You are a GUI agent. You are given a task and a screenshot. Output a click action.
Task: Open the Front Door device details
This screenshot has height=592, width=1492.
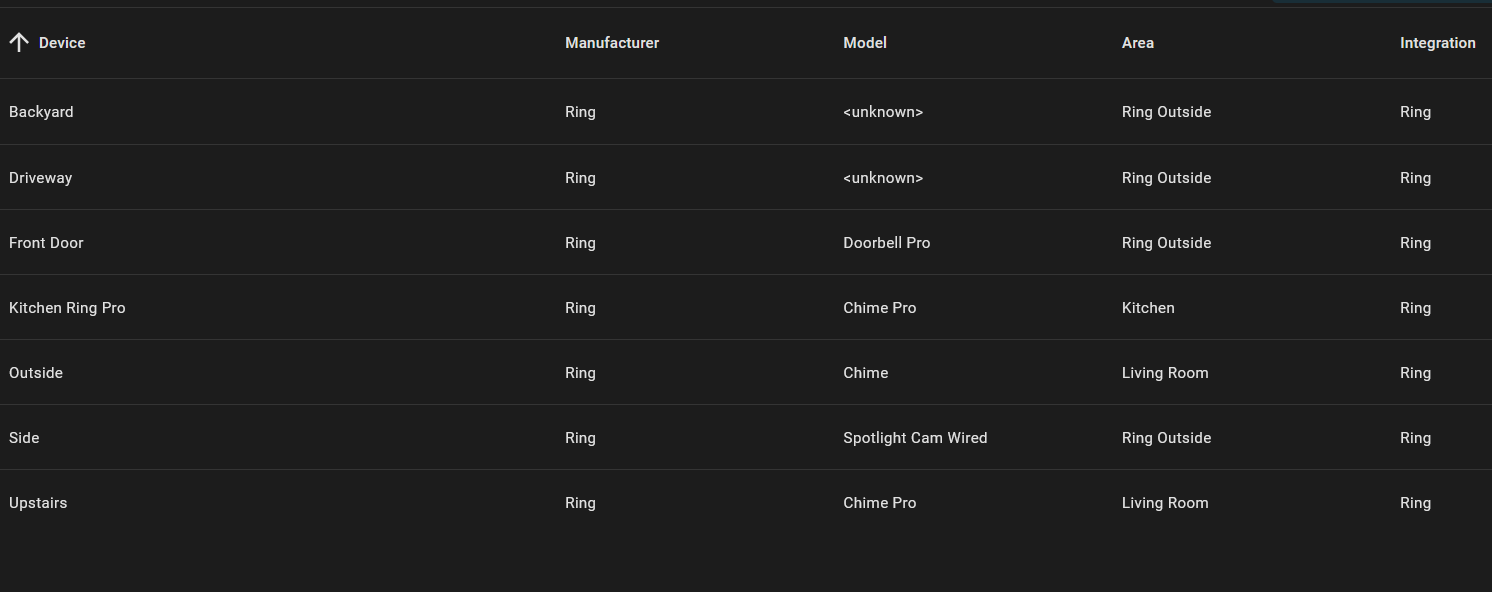pyautogui.click(x=46, y=242)
